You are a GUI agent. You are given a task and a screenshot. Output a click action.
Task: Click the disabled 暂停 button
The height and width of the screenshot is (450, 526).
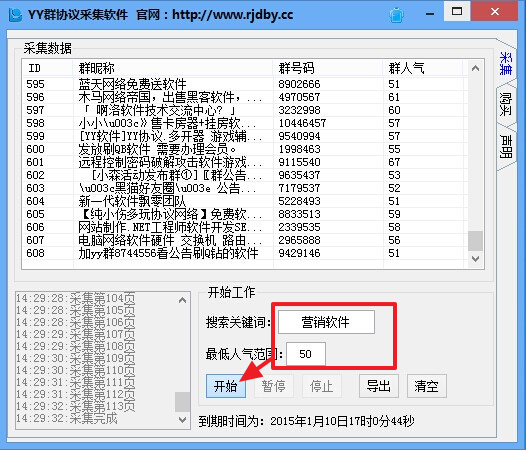tap(273, 386)
